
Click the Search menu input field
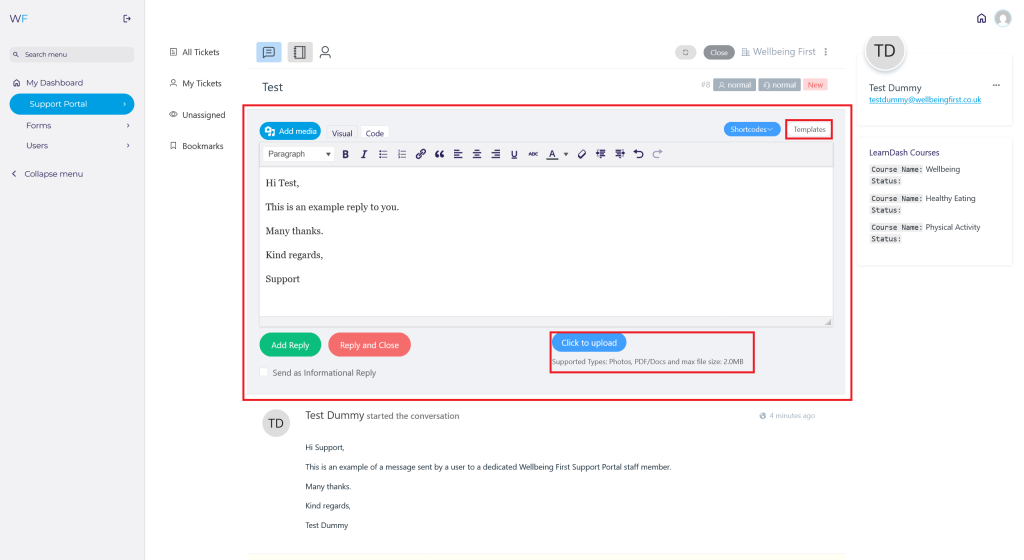click(72, 54)
